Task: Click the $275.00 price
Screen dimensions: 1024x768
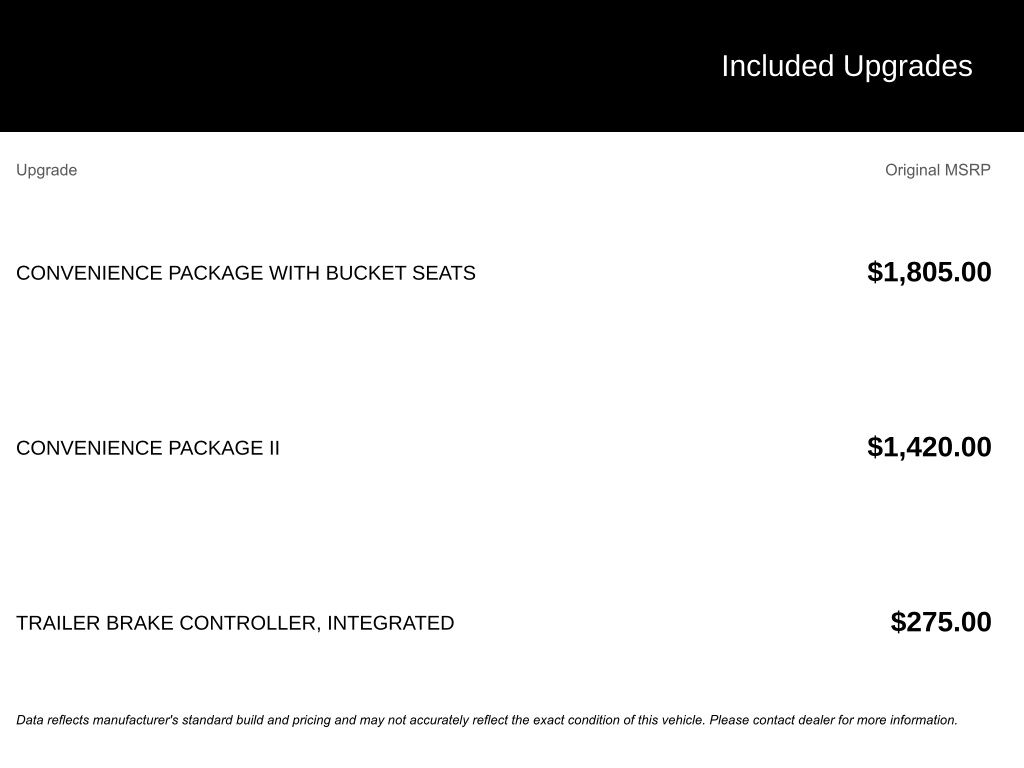Action: coord(941,622)
